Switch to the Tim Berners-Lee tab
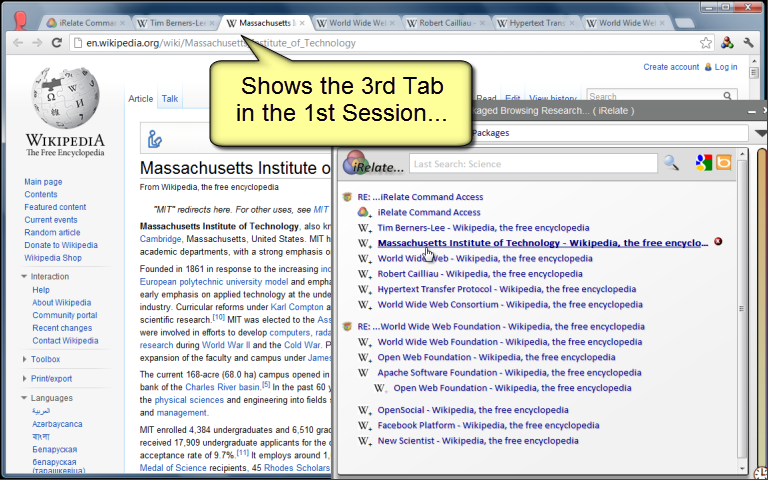The width and height of the screenshot is (768, 480). [177, 23]
